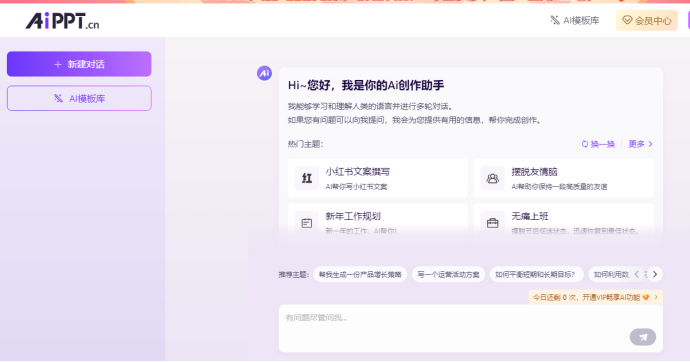Choose suggestion 帮我生成一份产品增长策略
This screenshot has height=362, width=690.
[x=360, y=274]
